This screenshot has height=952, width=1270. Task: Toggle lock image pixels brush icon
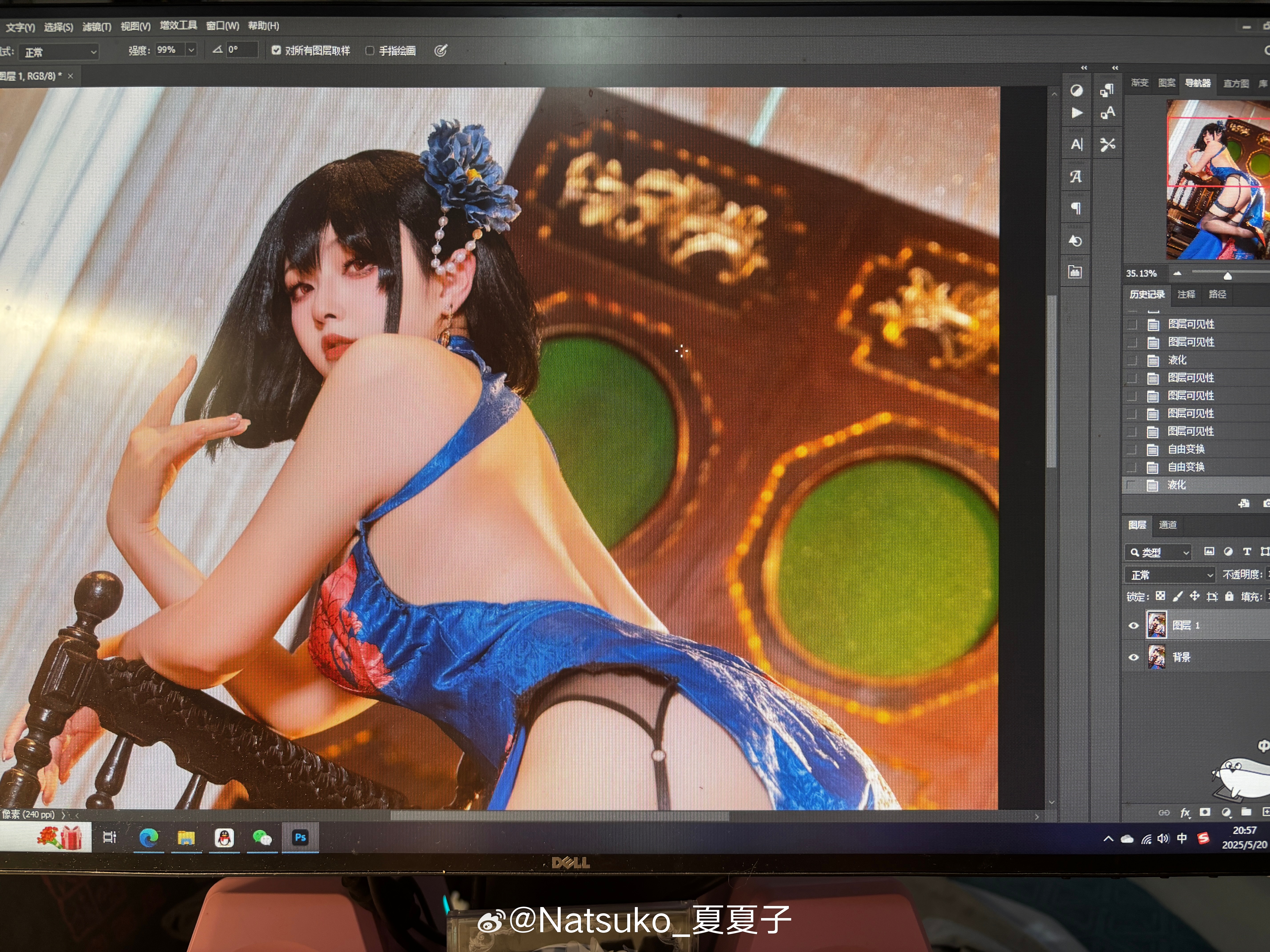point(1178,596)
